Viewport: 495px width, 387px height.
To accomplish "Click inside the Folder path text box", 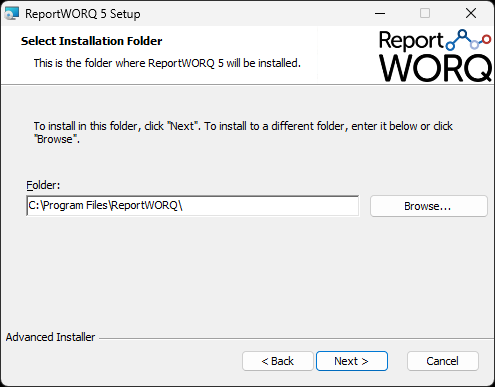I will pos(193,206).
